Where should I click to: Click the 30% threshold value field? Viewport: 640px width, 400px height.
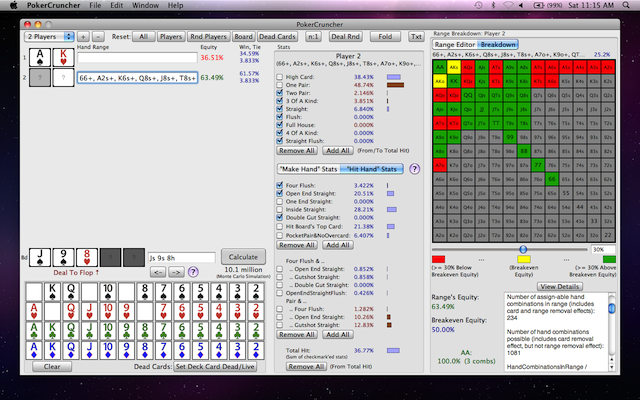tap(603, 249)
